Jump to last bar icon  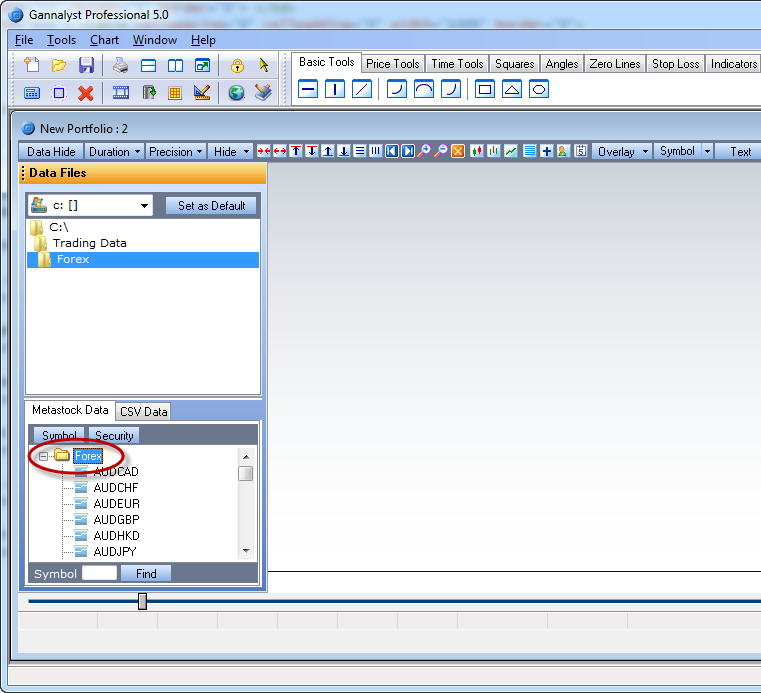[x=408, y=151]
